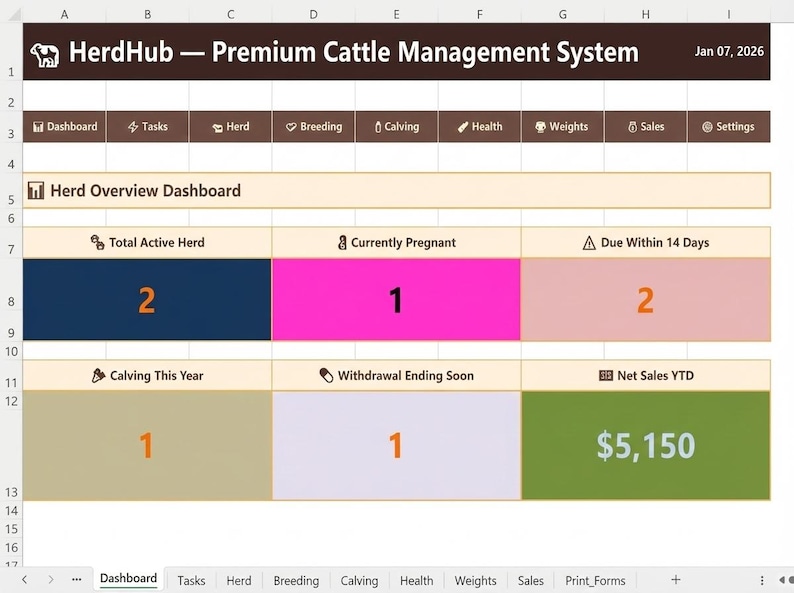This screenshot has height=593, width=794.
Task: Select the tan Calving This Year value cell
Action: (x=147, y=446)
